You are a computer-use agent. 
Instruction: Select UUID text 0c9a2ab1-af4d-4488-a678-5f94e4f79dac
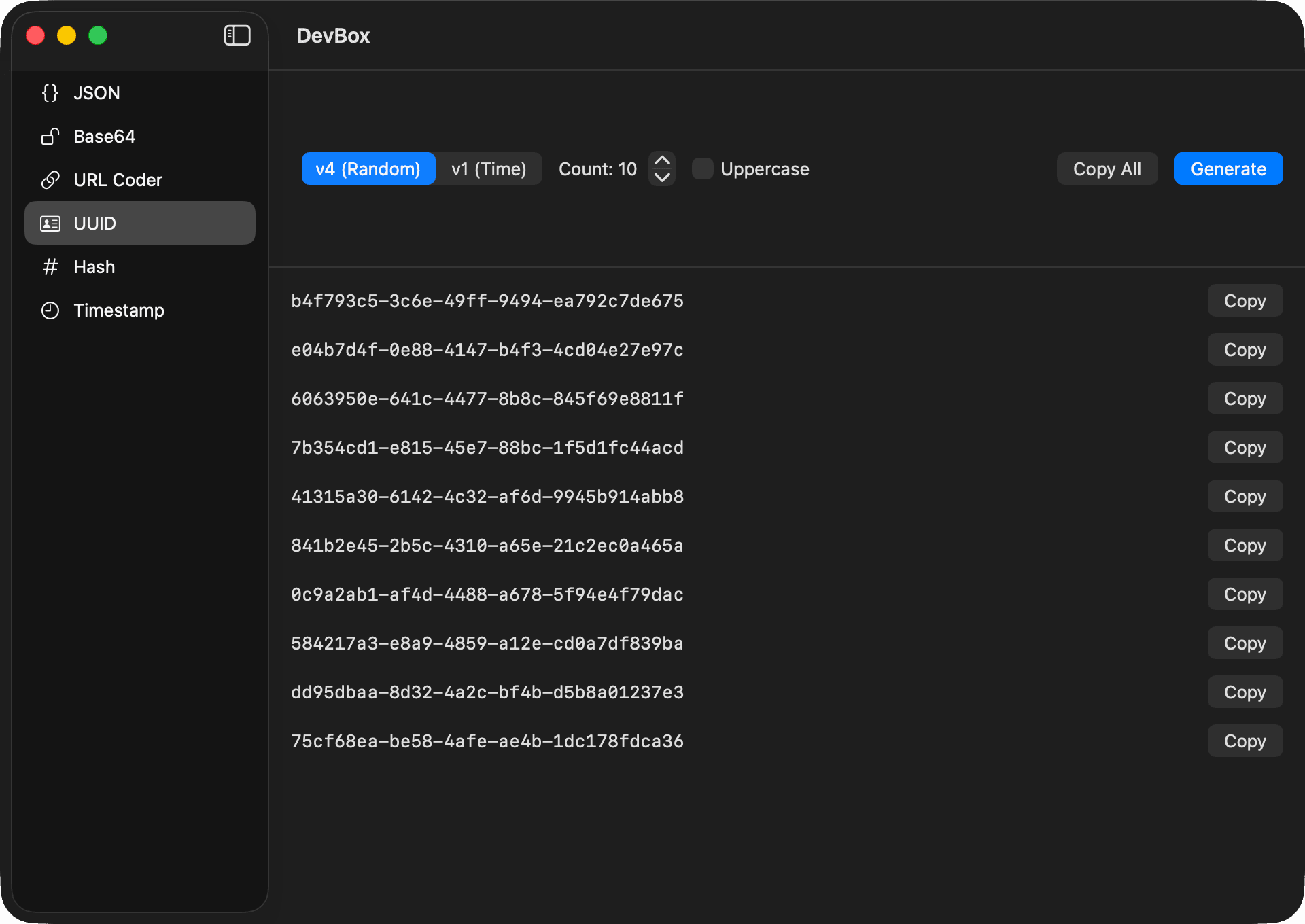[x=487, y=594]
